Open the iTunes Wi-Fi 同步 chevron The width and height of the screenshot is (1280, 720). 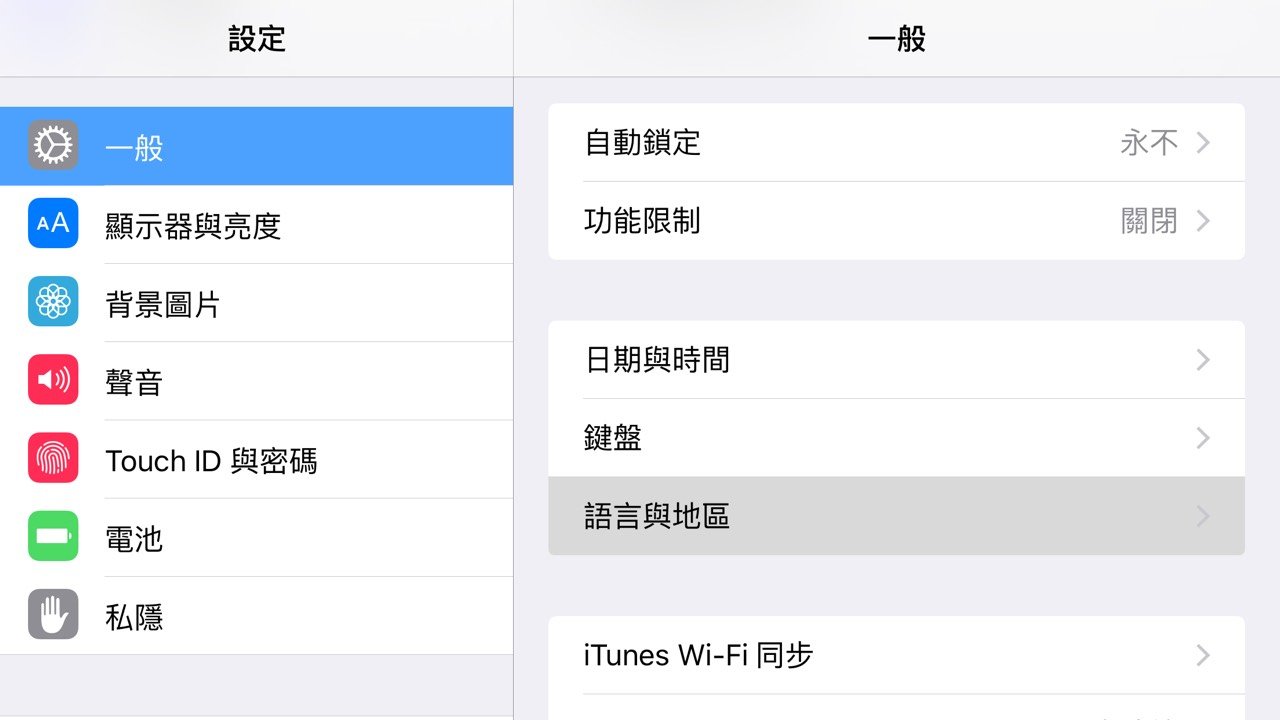pyautogui.click(x=1203, y=656)
